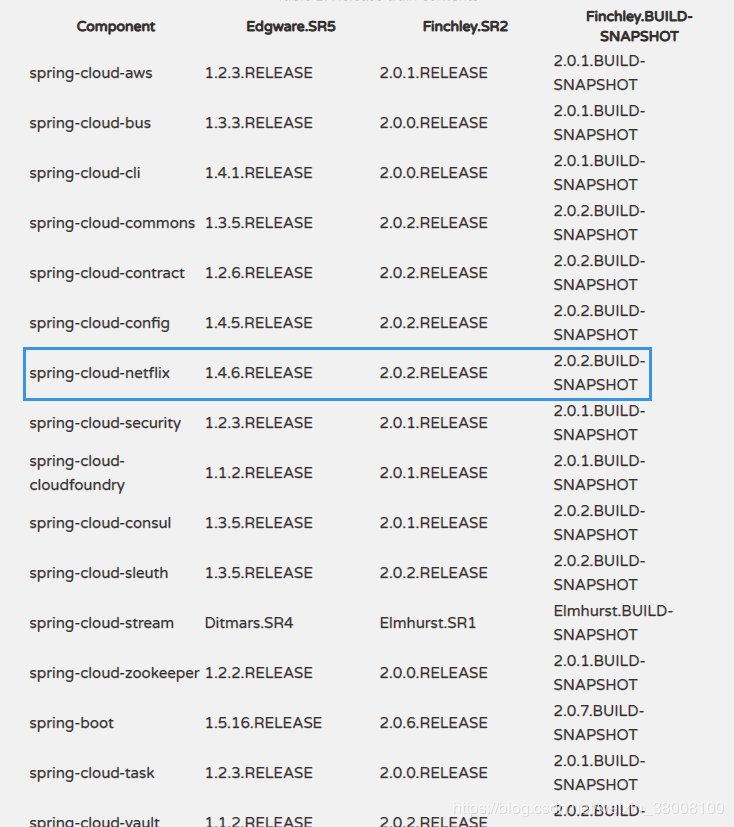This screenshot has height=827, width=734.
Task: Select the spring-cloud-cli component name
Action: (85, 173)
